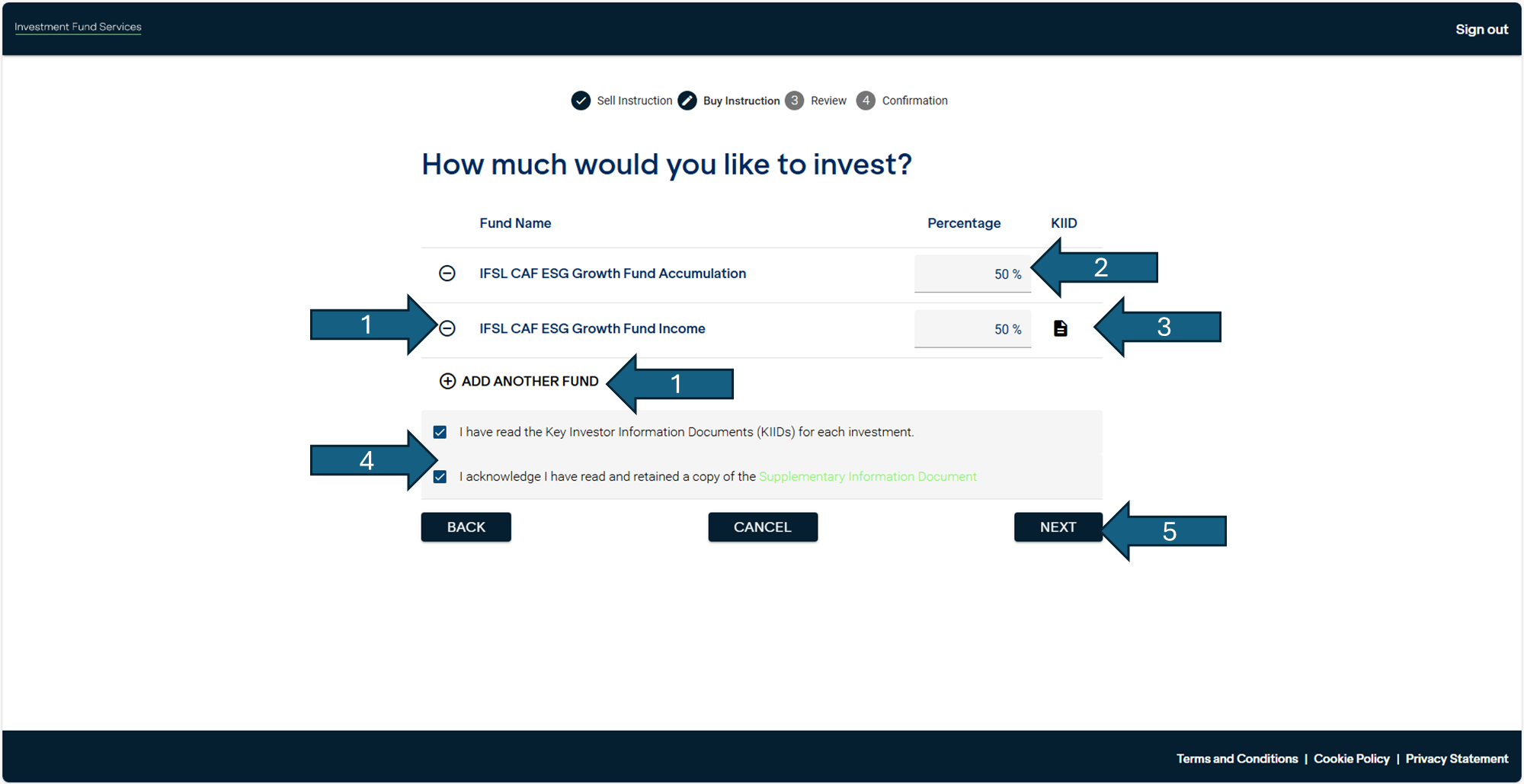Untick the KIIDs read confirmation checkbox

pyautogui.click(x=440, y=432)
